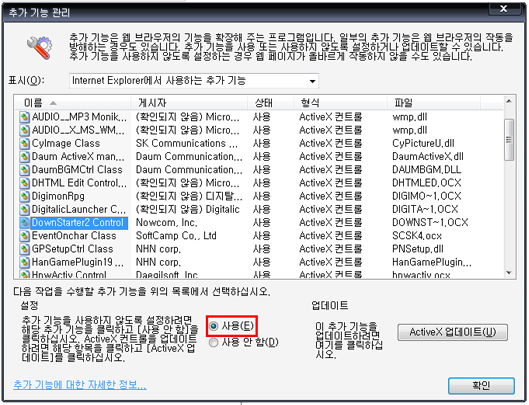Viewport: 529px width, 405px height.
Task: Click the icon beside DHTML Edit Control
Action: click(24, 183)
